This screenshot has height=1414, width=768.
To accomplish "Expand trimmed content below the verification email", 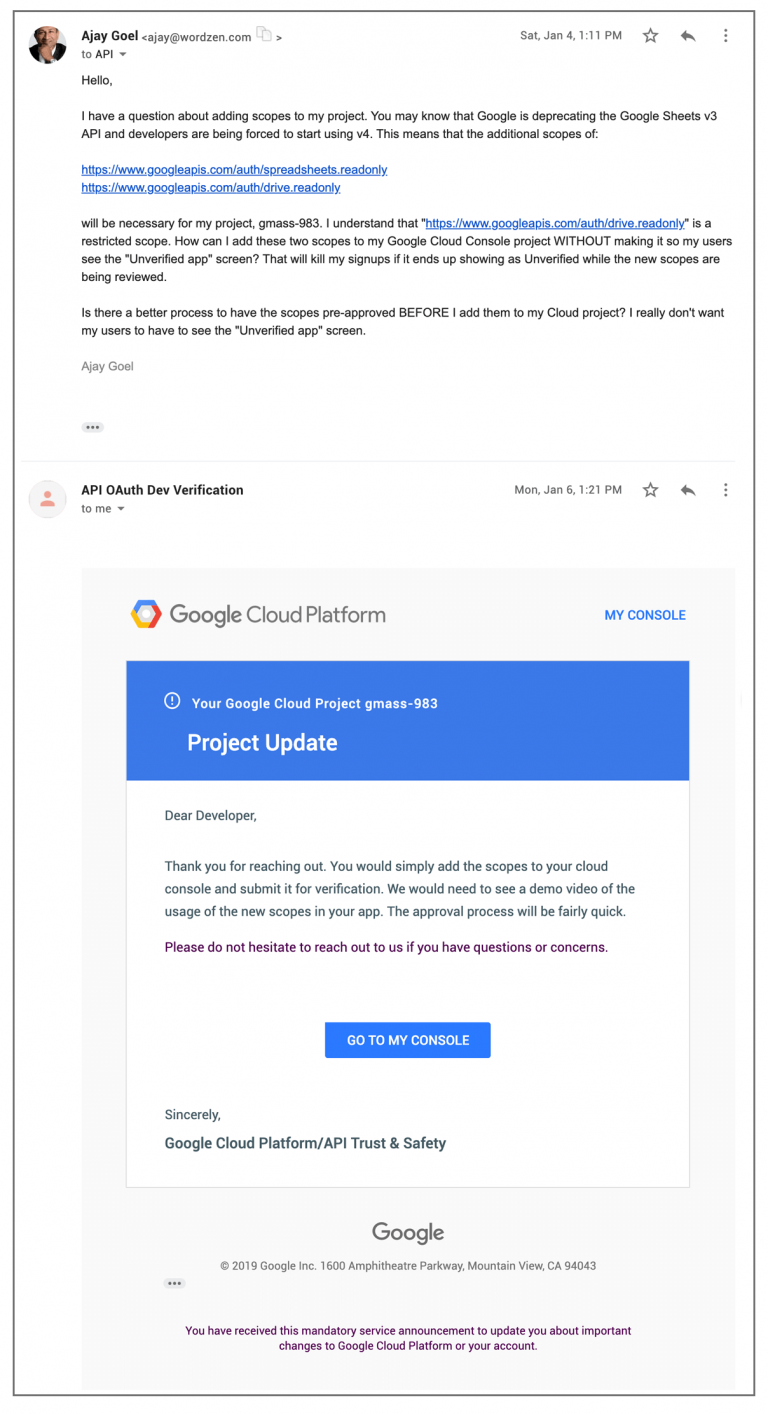I will 174,1283.
